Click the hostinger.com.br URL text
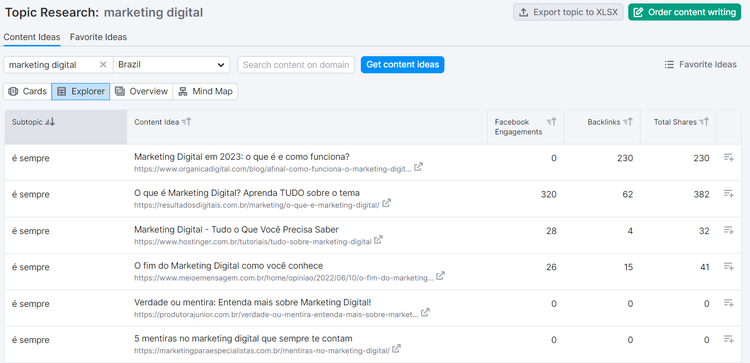Viewport: 750px width, 363px height. (x=253, y=242)
